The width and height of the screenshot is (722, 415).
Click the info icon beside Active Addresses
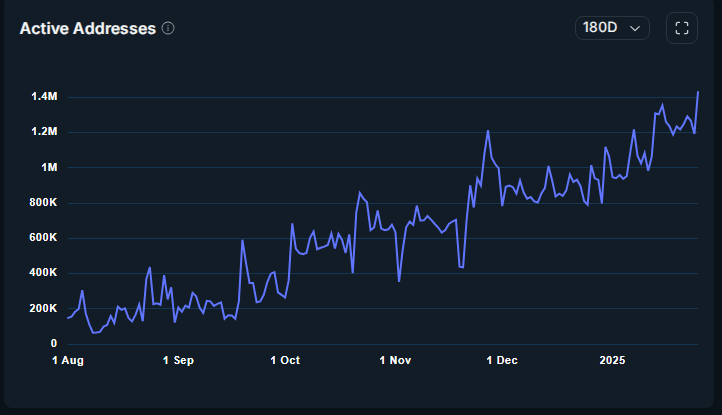(168, 28)
